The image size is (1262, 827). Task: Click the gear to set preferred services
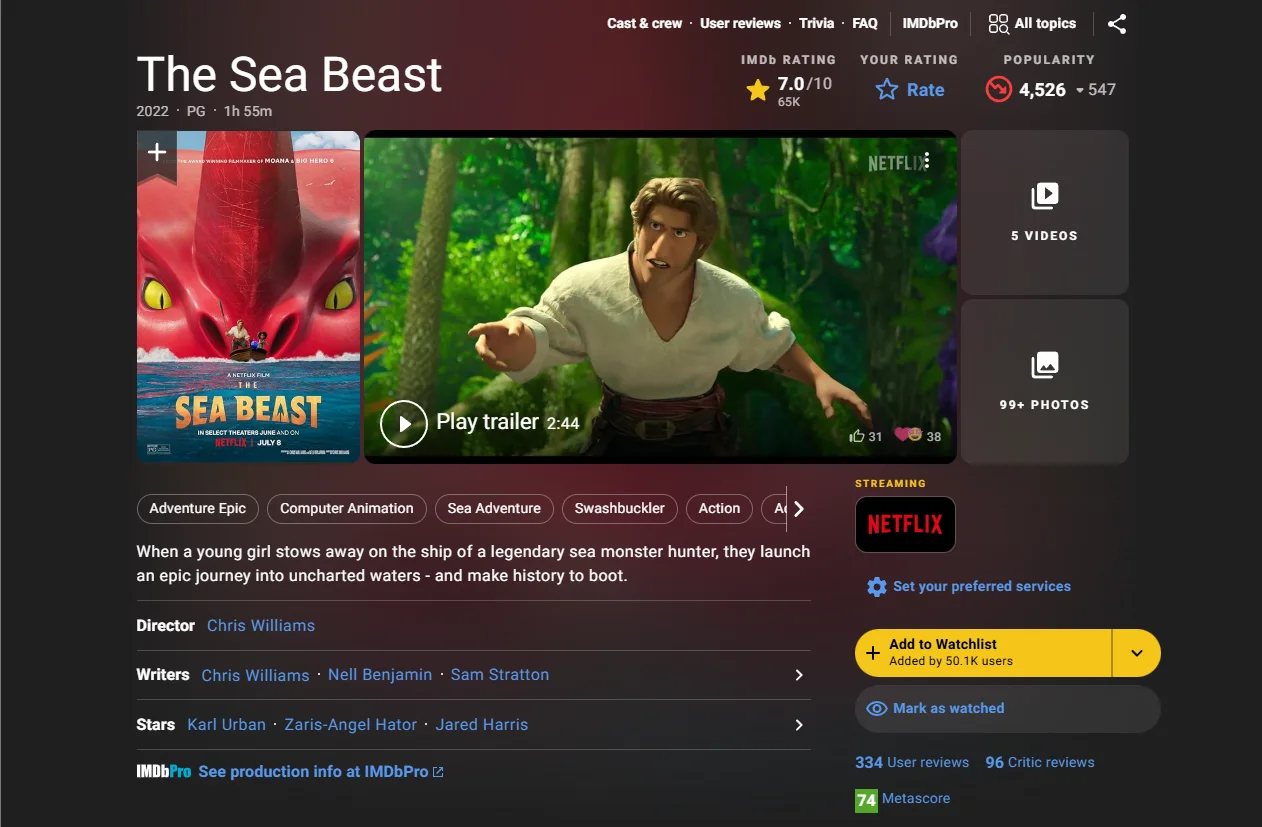pos(876,586)
